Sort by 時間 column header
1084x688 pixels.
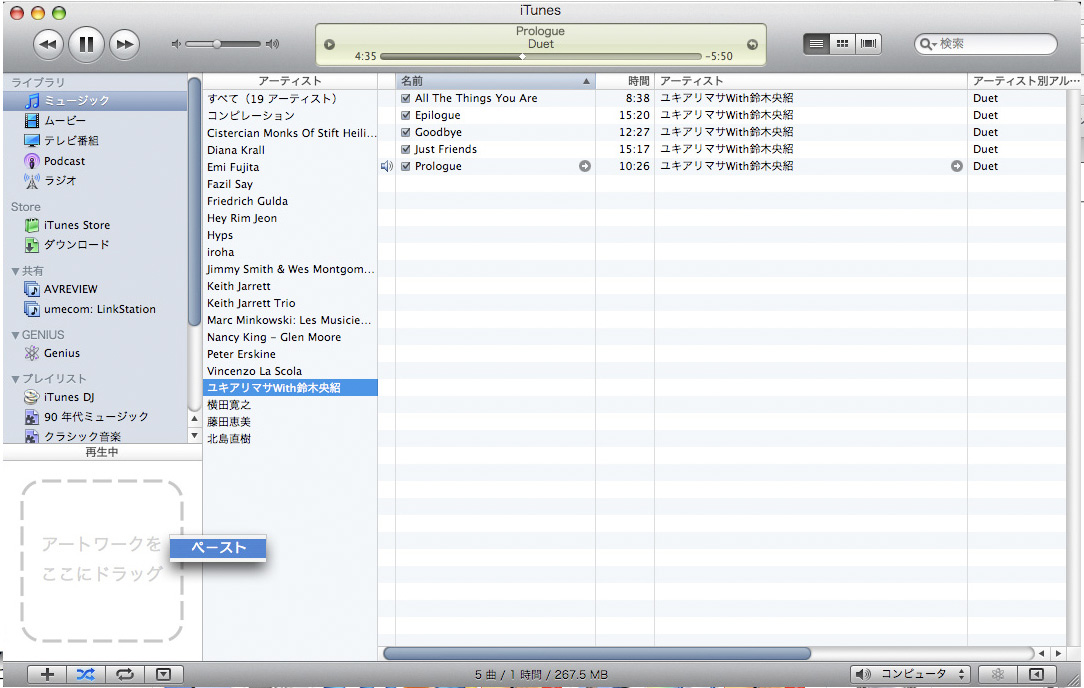625,81
